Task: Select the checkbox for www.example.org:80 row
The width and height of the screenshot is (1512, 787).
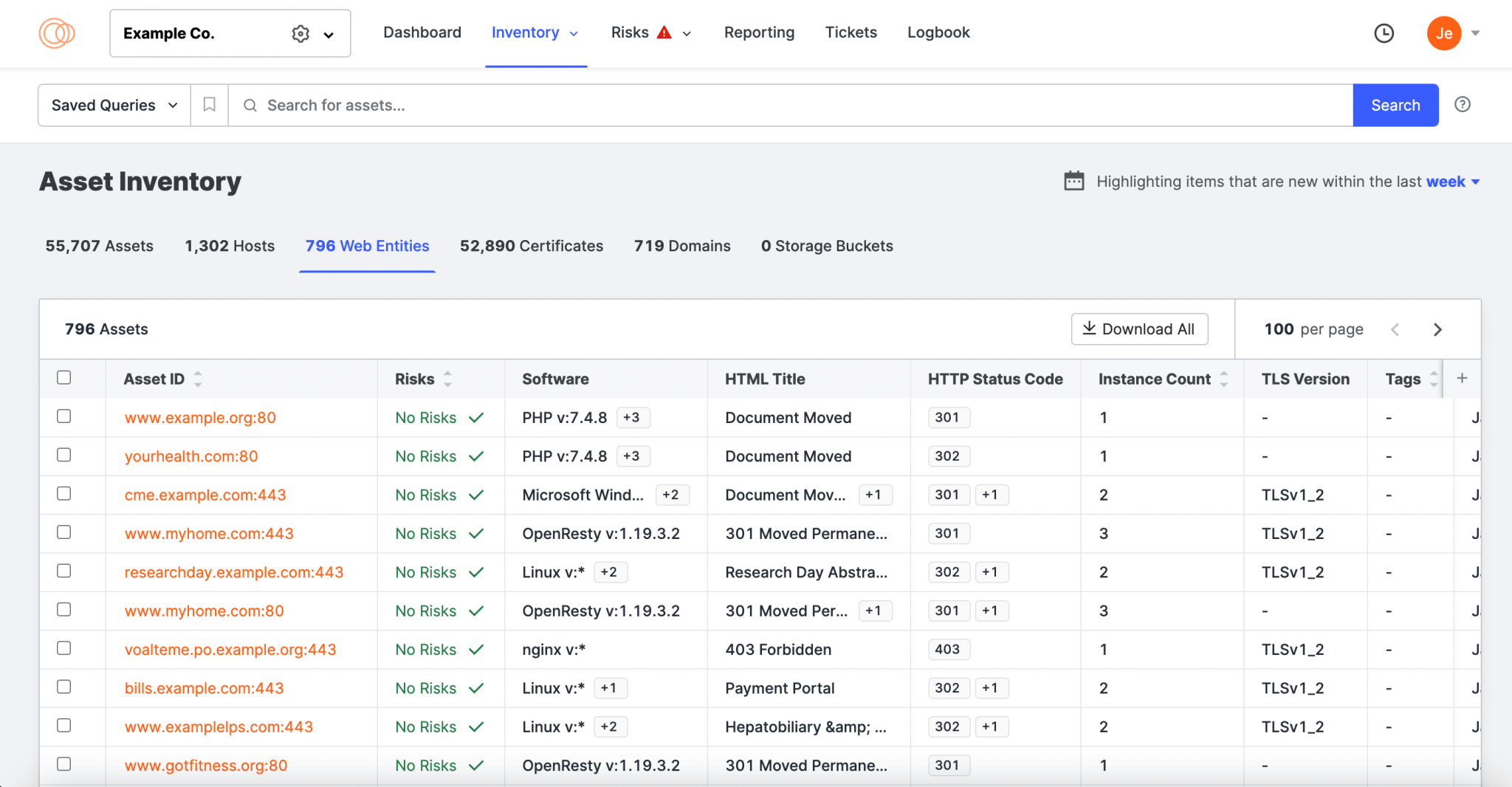Action: click(63, 416)
